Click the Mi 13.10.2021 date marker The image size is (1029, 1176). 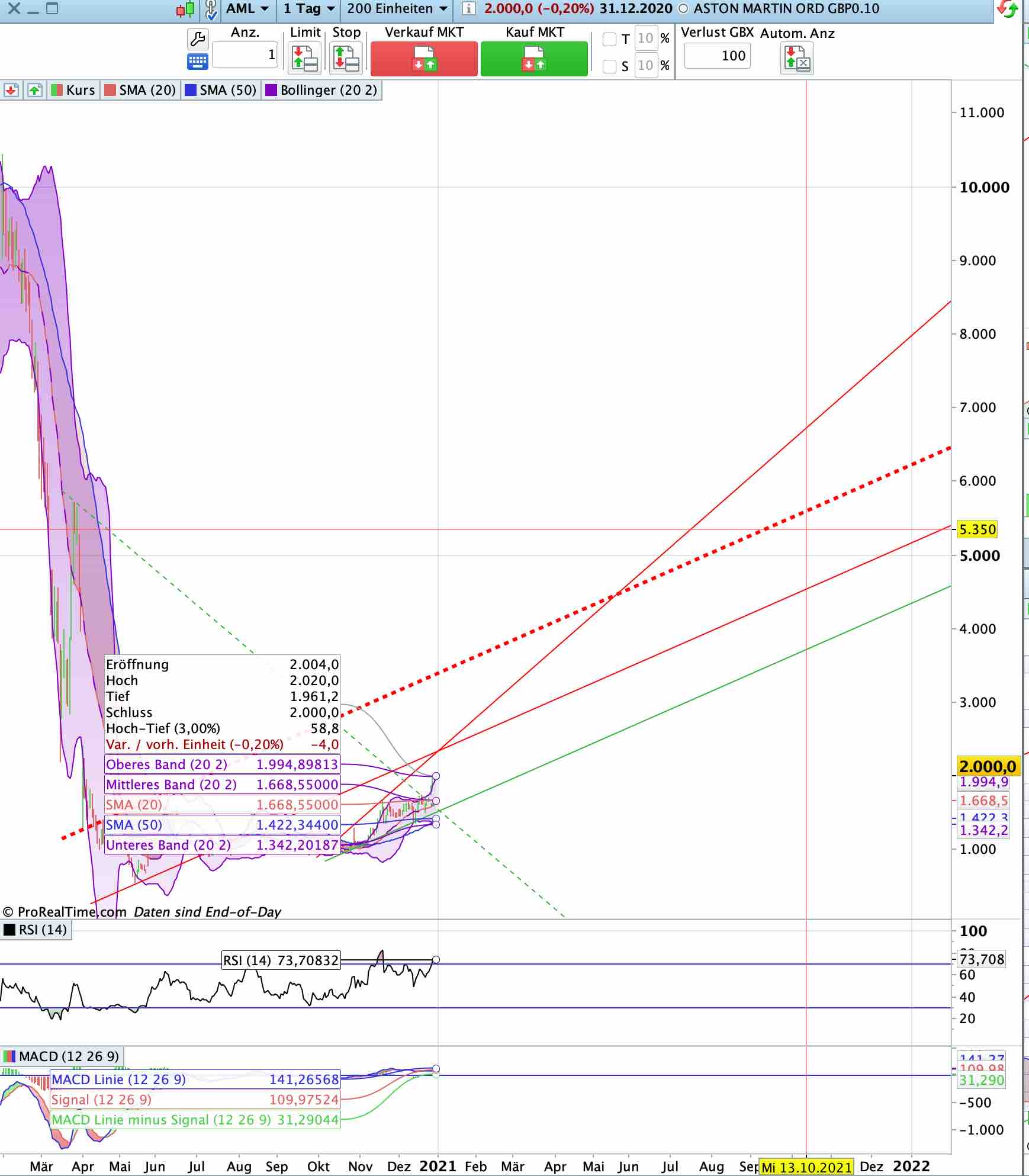[806, 1168]
